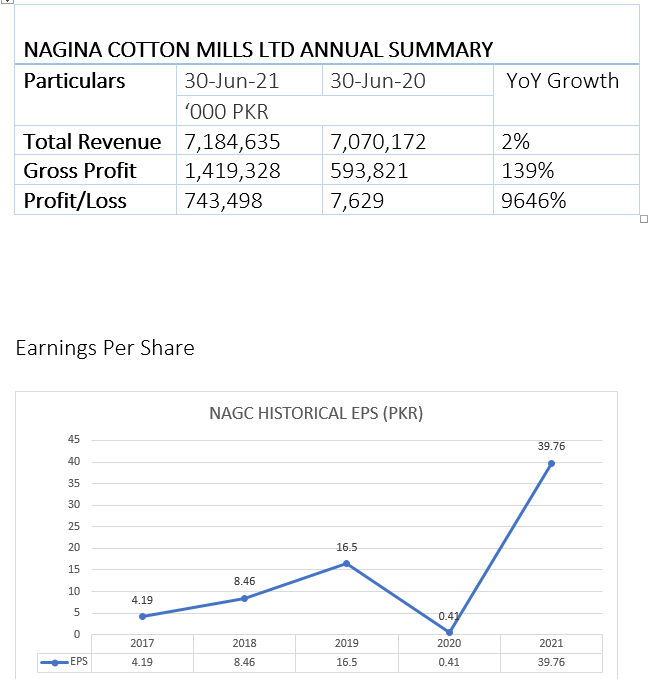Screen dimensions: 667x684
Task: Click the 2018 EPS value in chart data table
Action: pyautogui.click(x=244, y=662)
